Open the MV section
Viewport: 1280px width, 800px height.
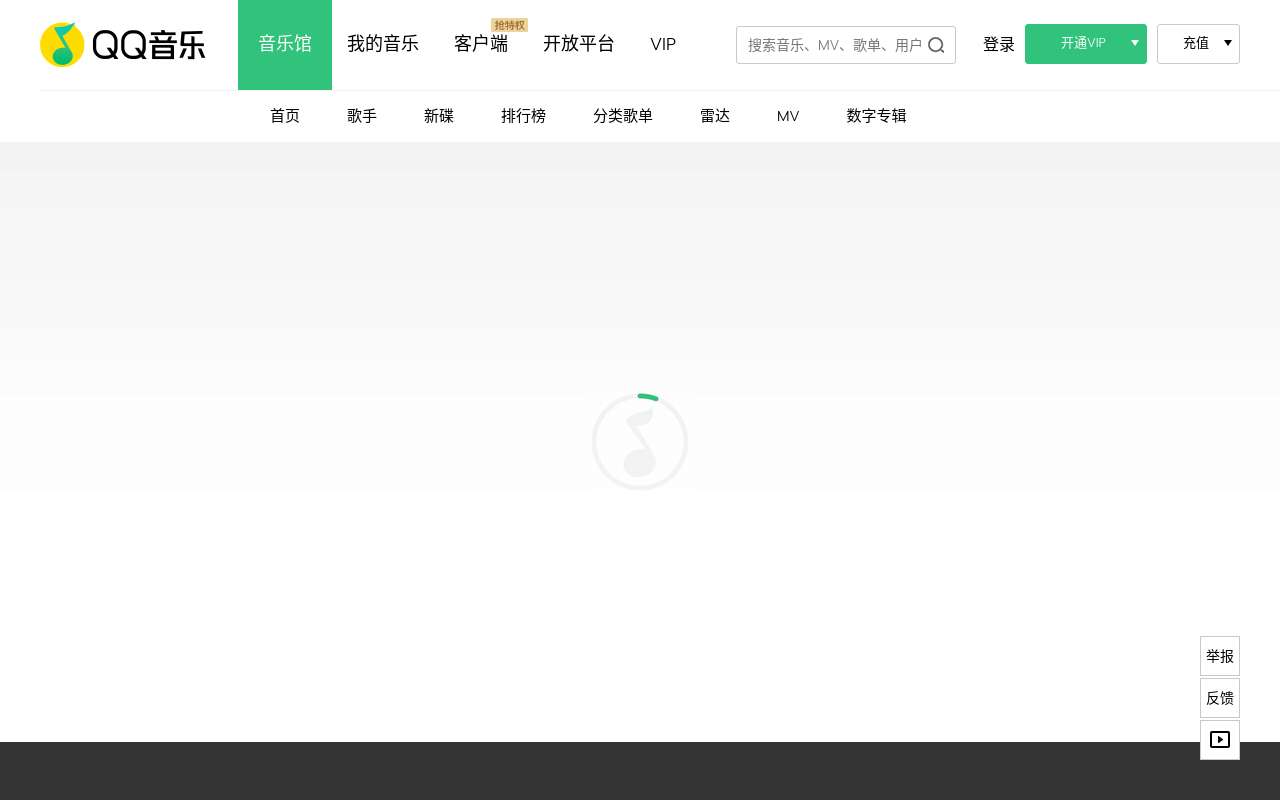pyautogui.click(x=788, y=116)
